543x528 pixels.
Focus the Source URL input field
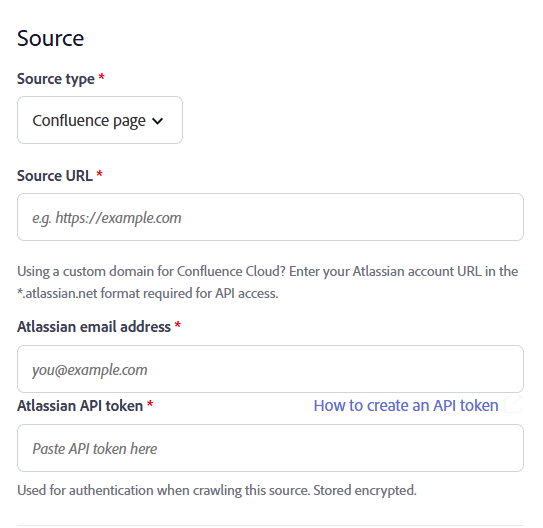coord(270,217)
